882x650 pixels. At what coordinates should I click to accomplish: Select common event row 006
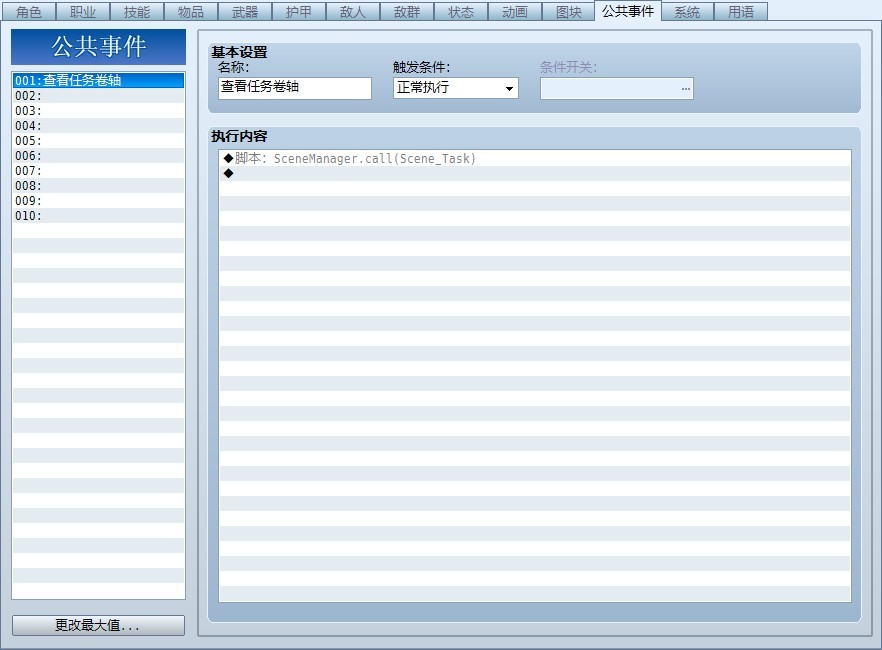(x=98, y=156)
